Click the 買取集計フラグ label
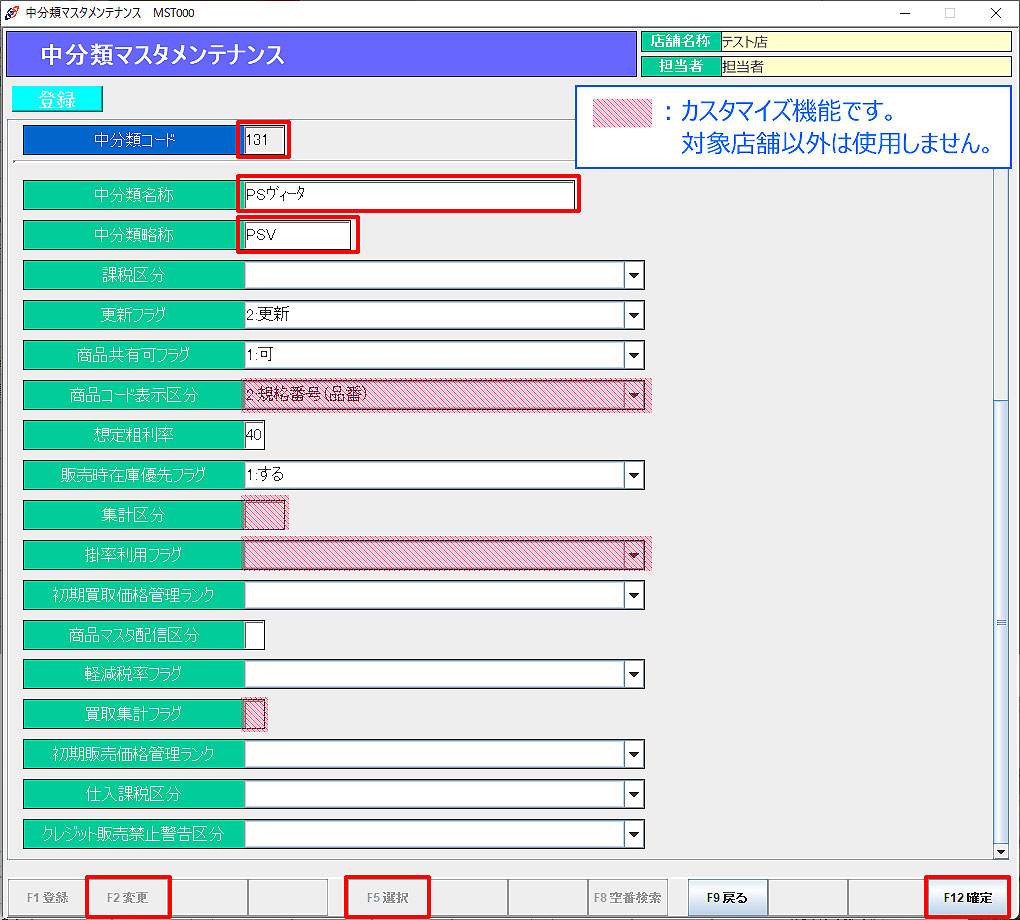The image size is (1020, 920). (x=134, y=714)
